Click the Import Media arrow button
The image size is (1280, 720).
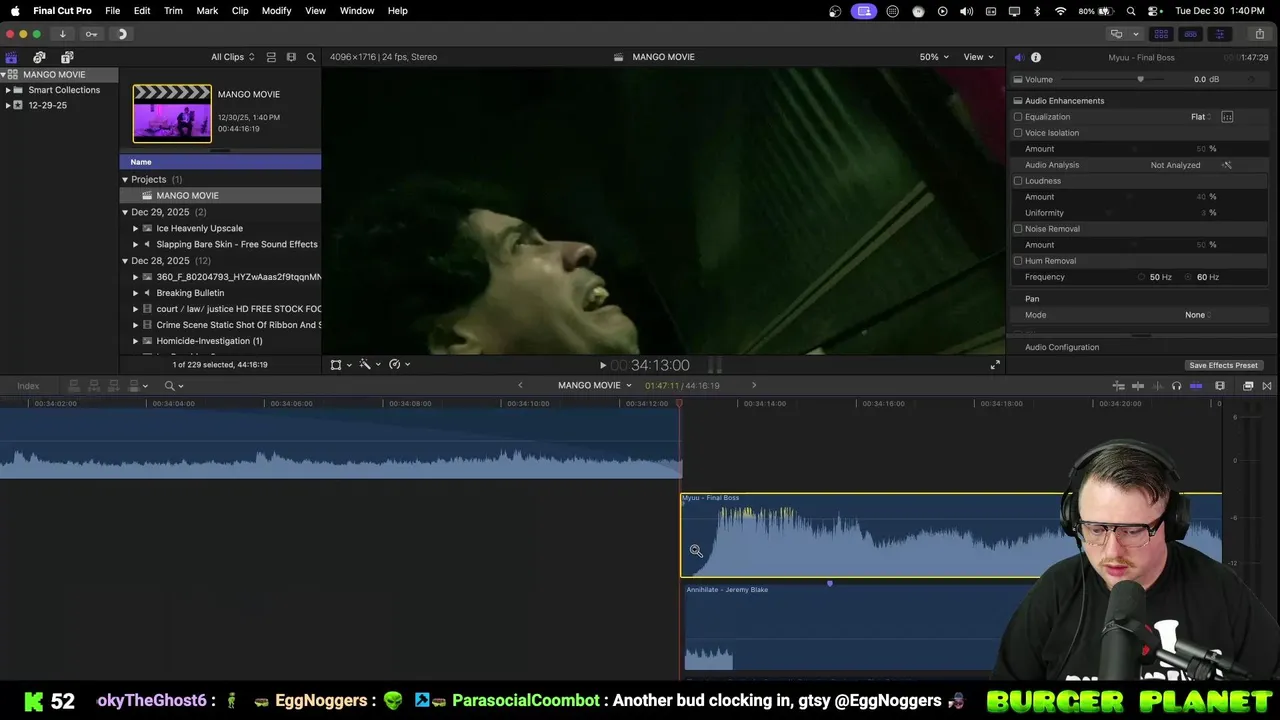click(x=62, y=34)
